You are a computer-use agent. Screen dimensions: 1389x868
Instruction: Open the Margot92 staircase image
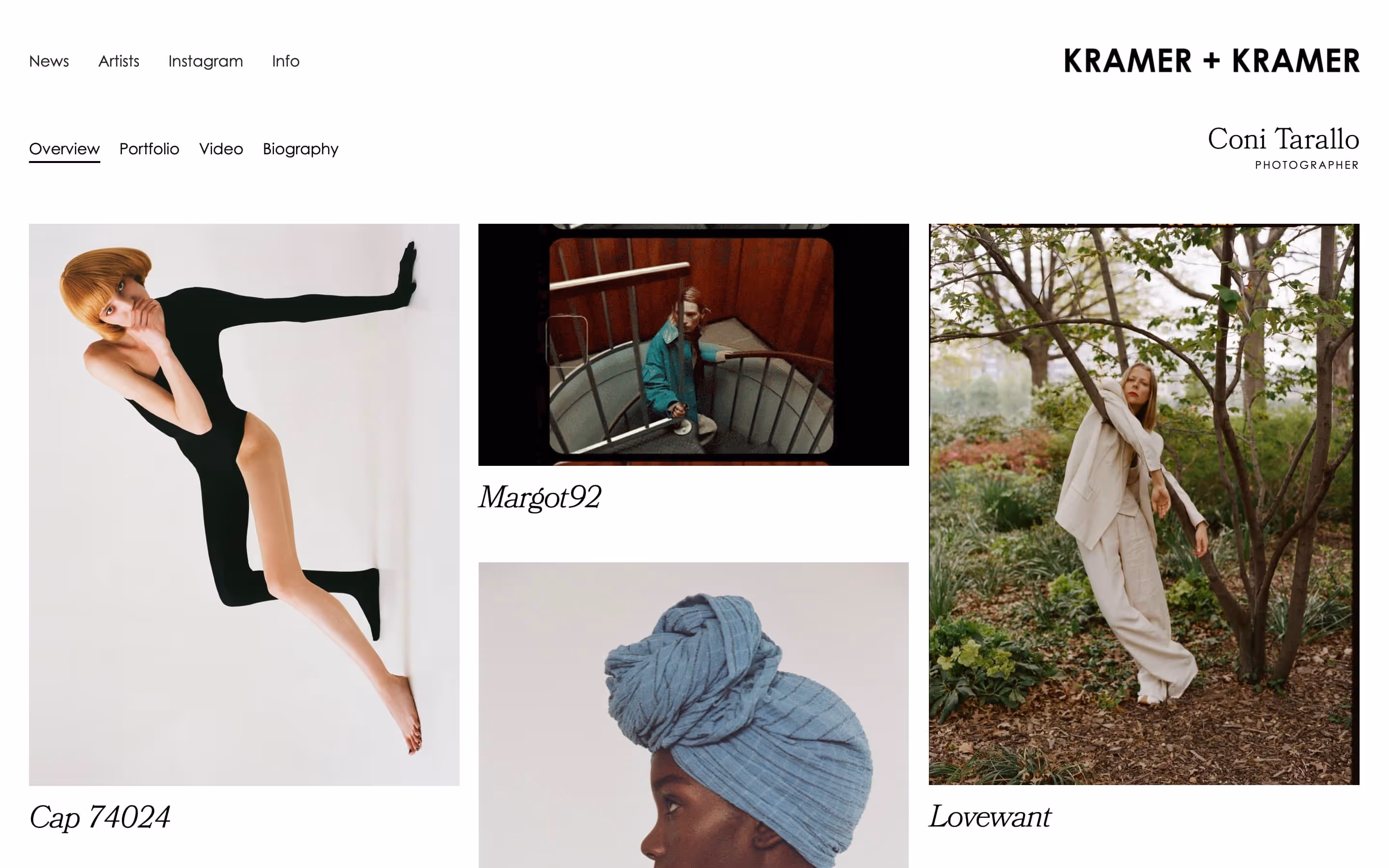pos(694,344)
